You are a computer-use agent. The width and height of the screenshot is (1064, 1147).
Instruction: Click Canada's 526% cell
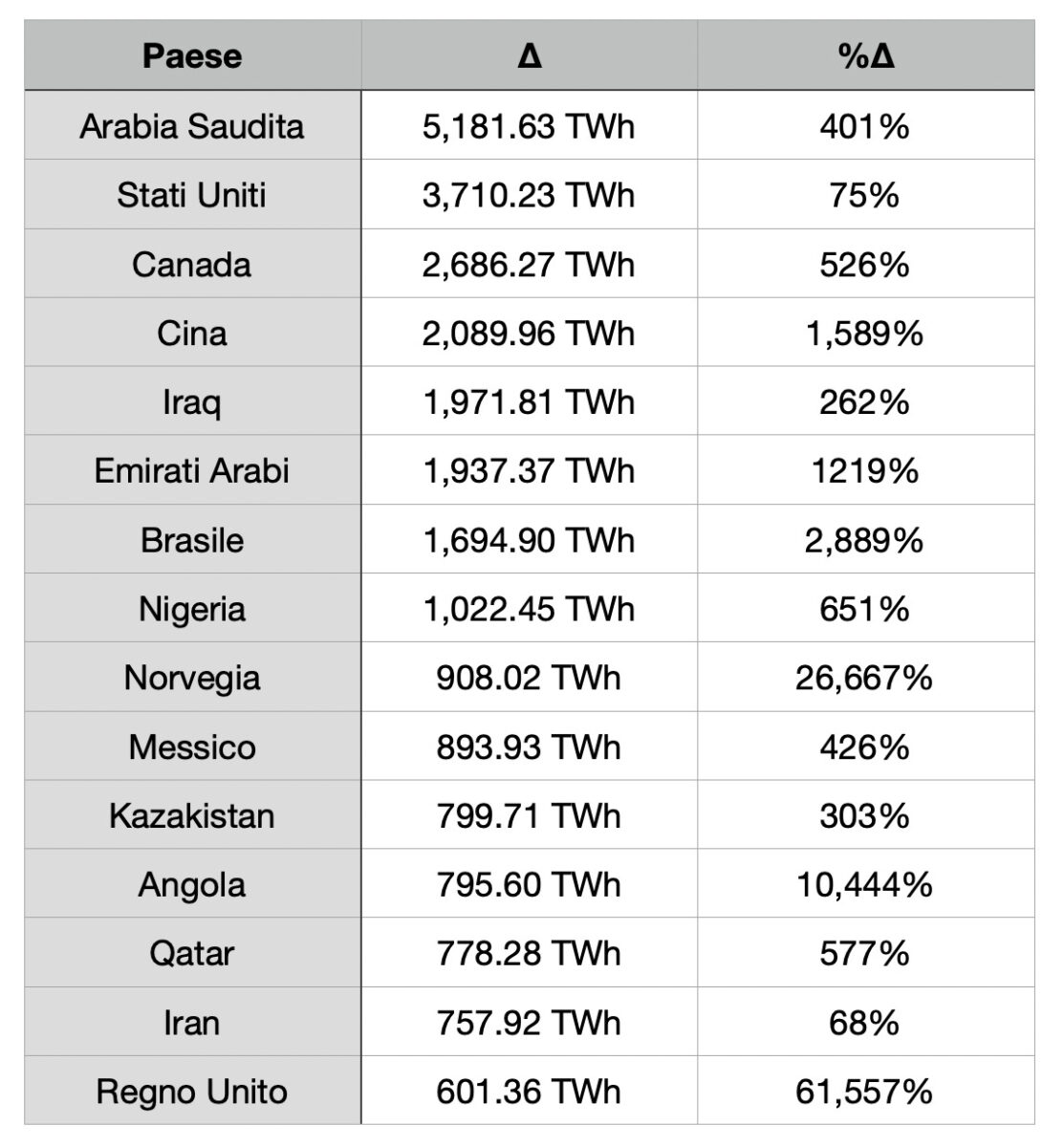[x=866, y=263]
